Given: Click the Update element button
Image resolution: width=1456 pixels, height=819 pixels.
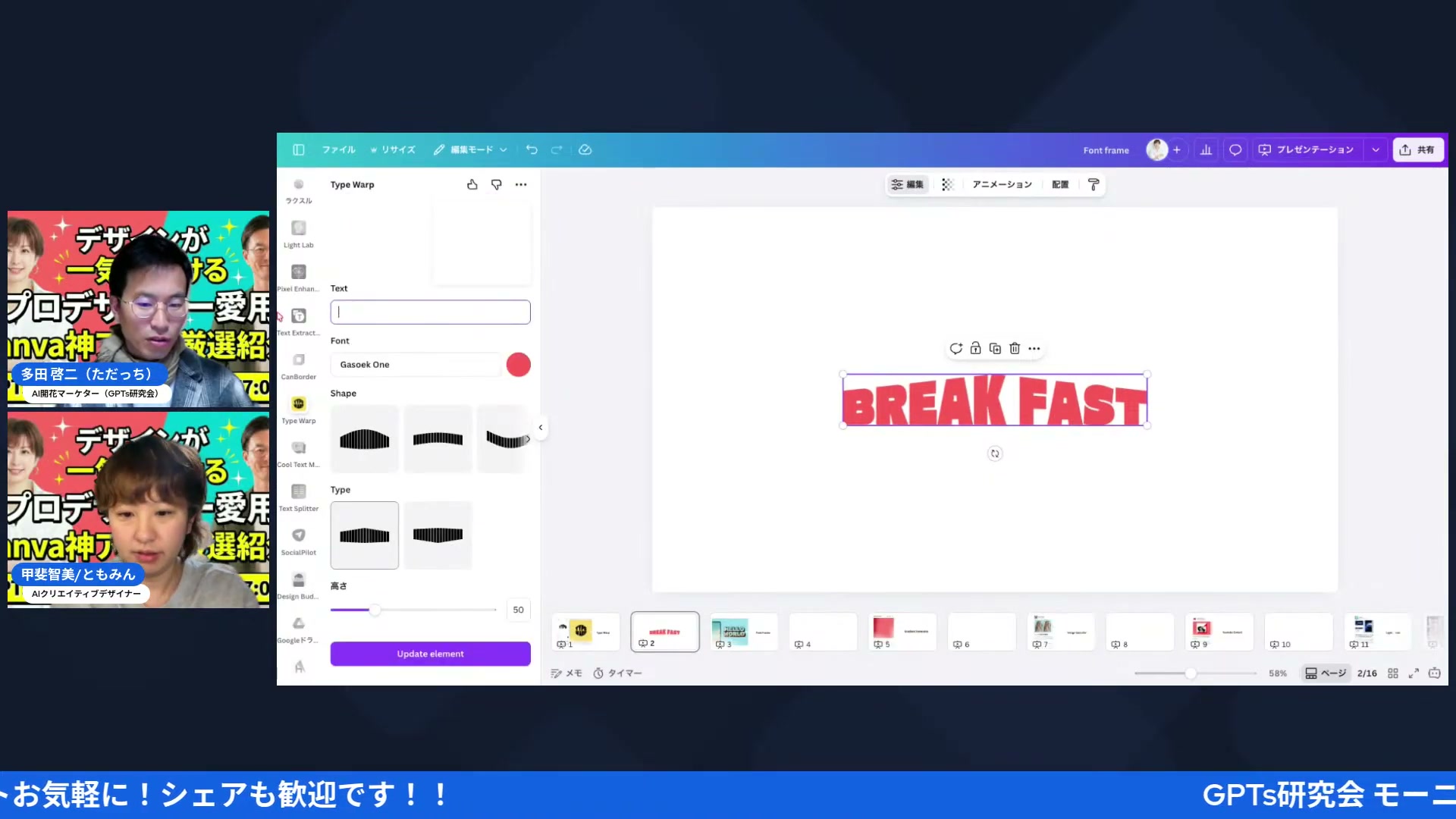Looking at the screenshot, I should click(430, 653).
